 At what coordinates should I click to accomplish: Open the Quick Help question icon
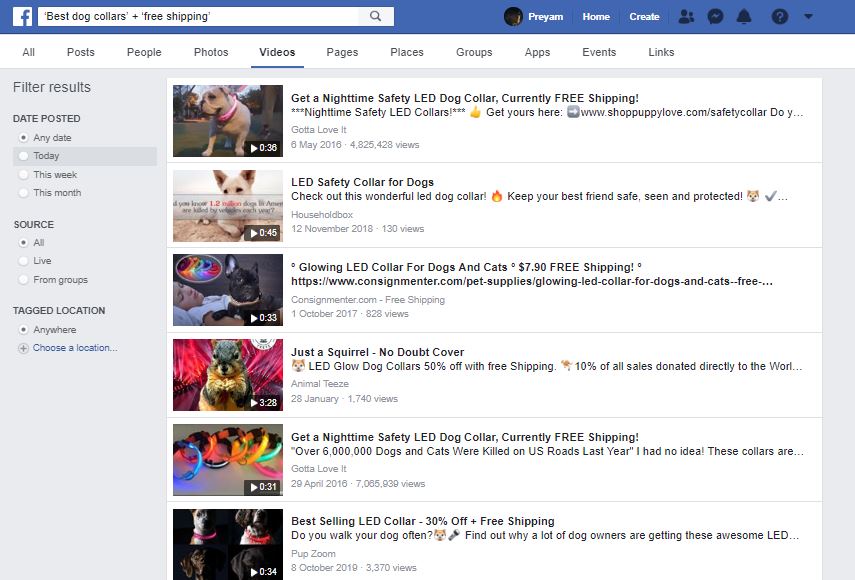[x=780, y=17]
